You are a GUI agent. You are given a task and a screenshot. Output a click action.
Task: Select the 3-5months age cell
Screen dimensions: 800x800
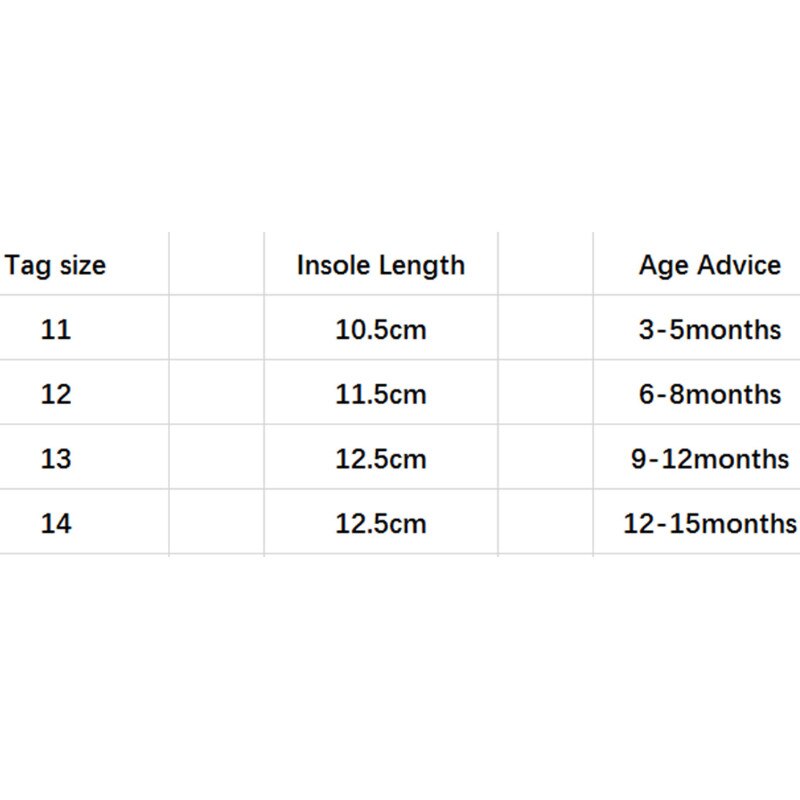click(x=710, y=329)
